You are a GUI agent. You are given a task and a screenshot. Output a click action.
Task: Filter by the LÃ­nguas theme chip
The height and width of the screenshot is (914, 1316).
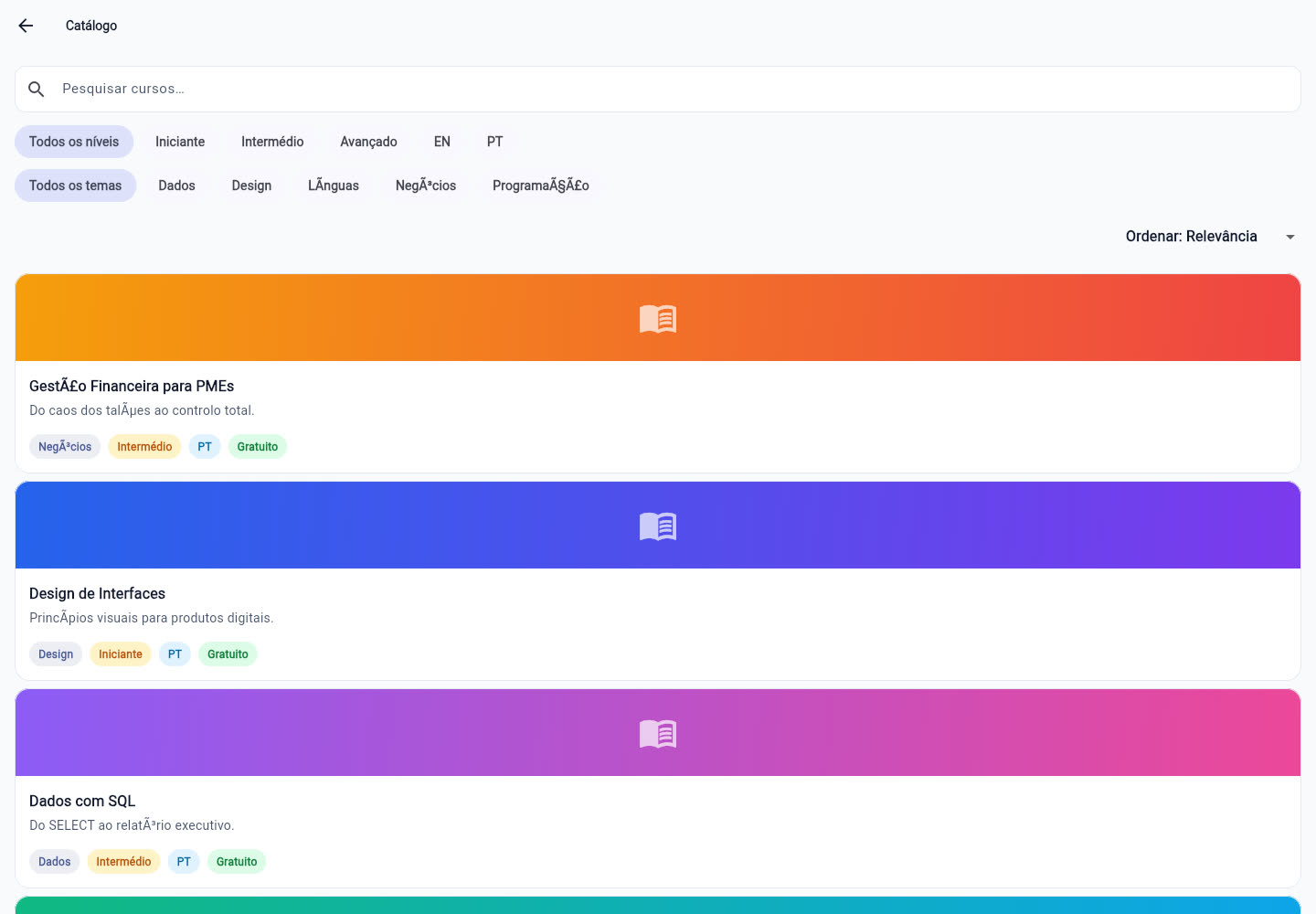[334, 186]
